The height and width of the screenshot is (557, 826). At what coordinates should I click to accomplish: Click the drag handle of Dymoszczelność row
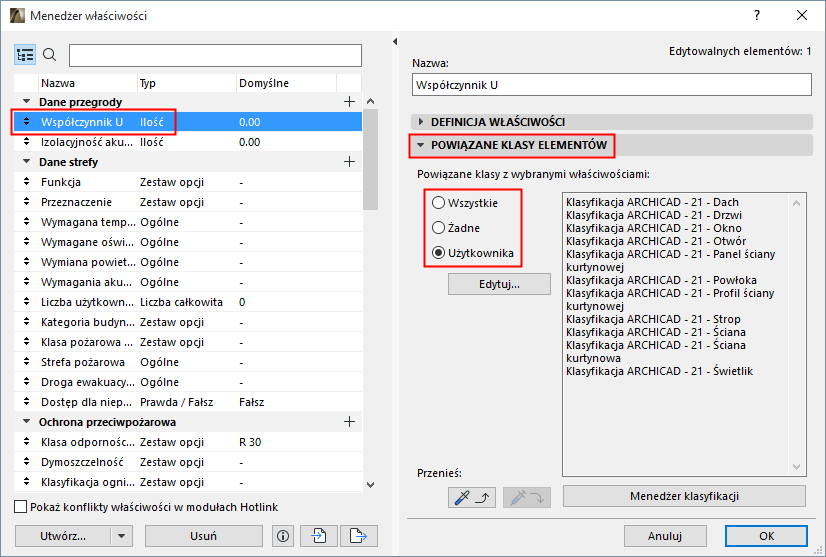pos(26,462)
